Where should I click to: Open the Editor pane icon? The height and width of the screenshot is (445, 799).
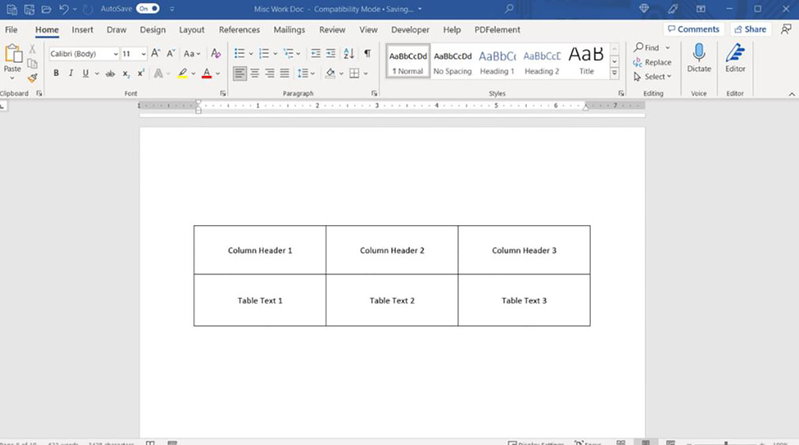click(735, 53)
